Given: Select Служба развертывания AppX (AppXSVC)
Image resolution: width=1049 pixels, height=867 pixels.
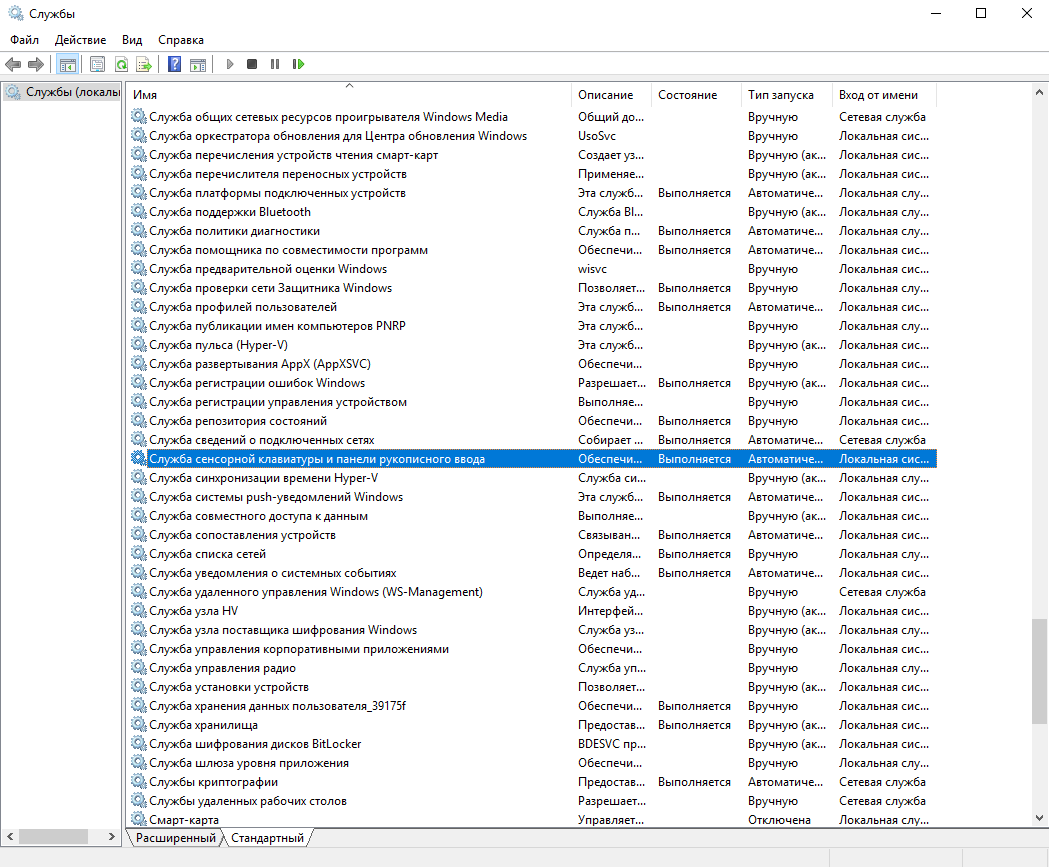Looking at the screenshot, I should click(x=533, y=364).
